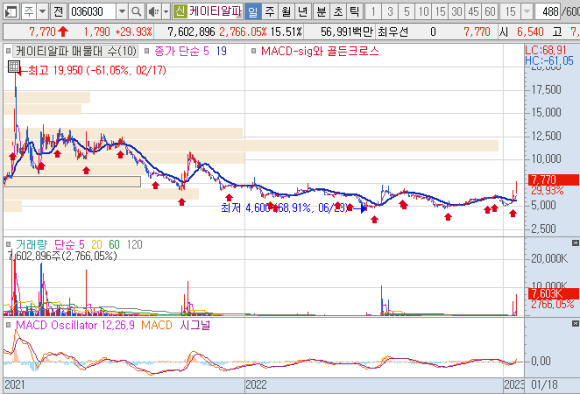The width and height of the screenshot is (580, 394).
Task: Select 년 yearly chart period
Action: (303, 12)
